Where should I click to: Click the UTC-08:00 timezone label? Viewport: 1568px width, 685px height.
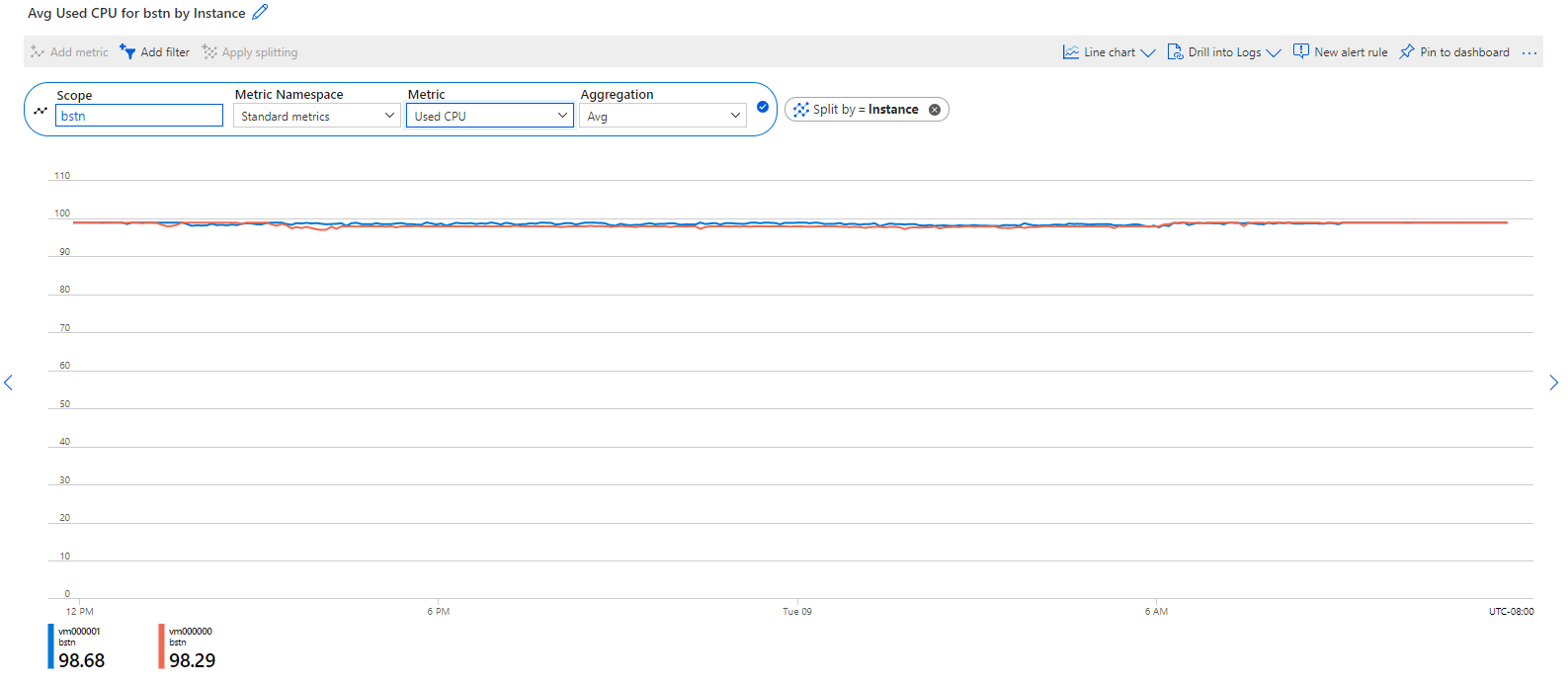click(1512, 612)
